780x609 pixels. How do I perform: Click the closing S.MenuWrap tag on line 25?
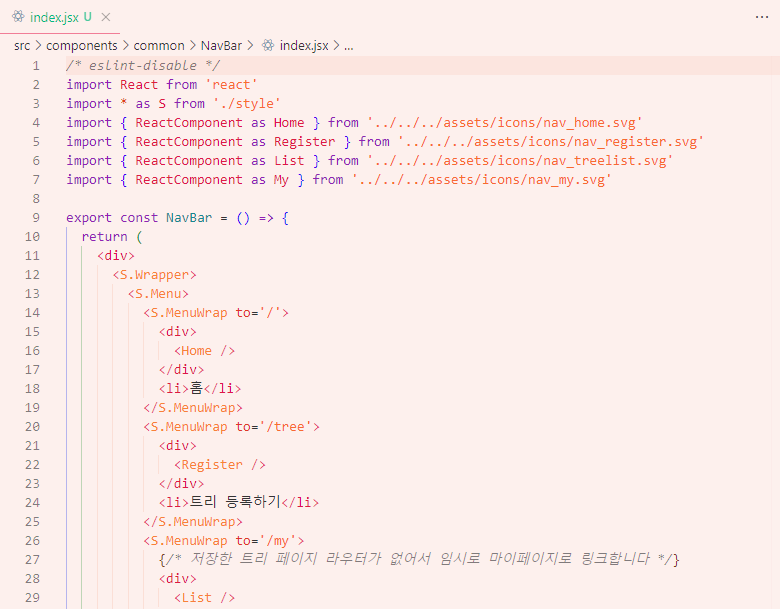coord(193,521)
